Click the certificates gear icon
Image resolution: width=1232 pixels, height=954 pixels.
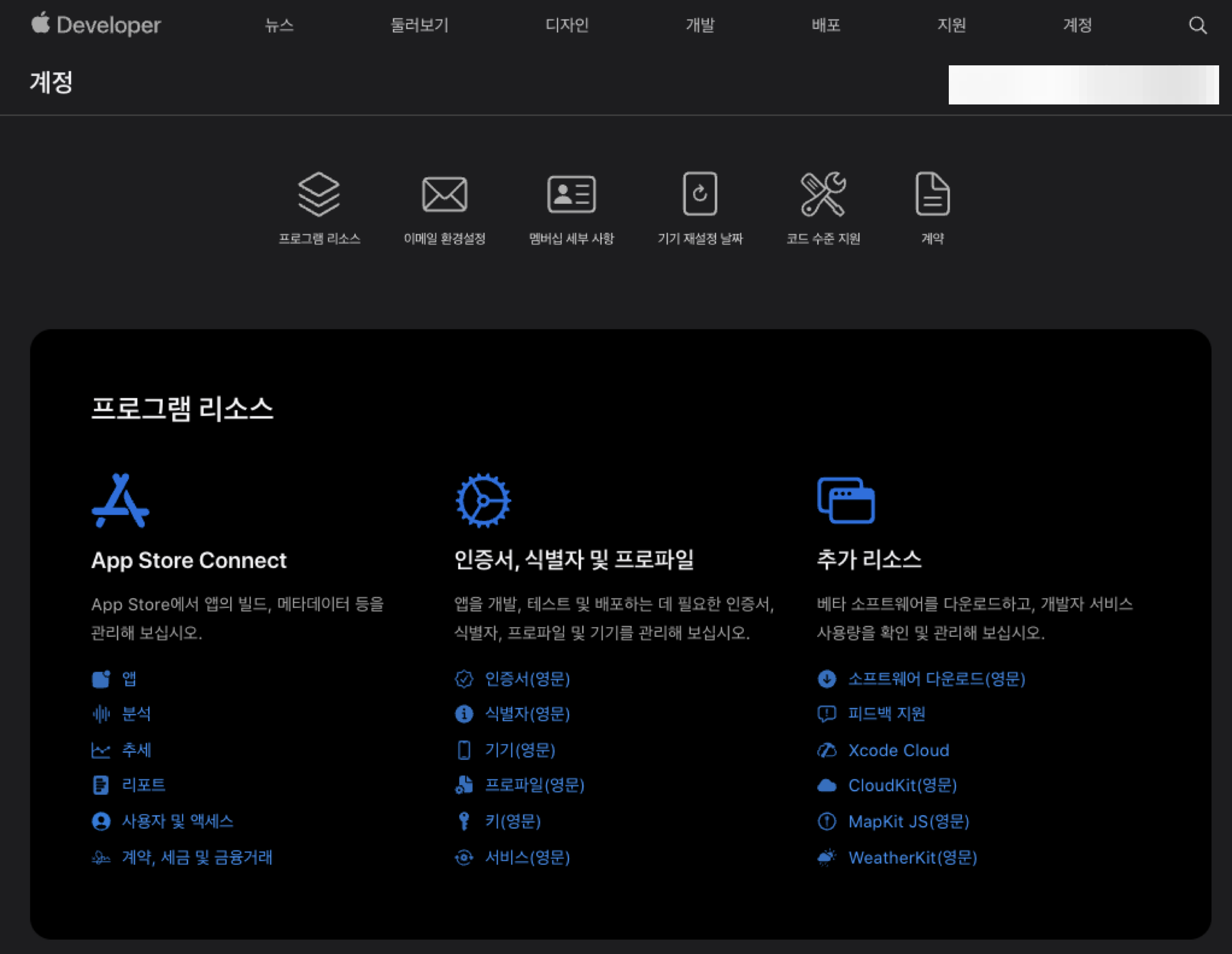pos(483,500)
